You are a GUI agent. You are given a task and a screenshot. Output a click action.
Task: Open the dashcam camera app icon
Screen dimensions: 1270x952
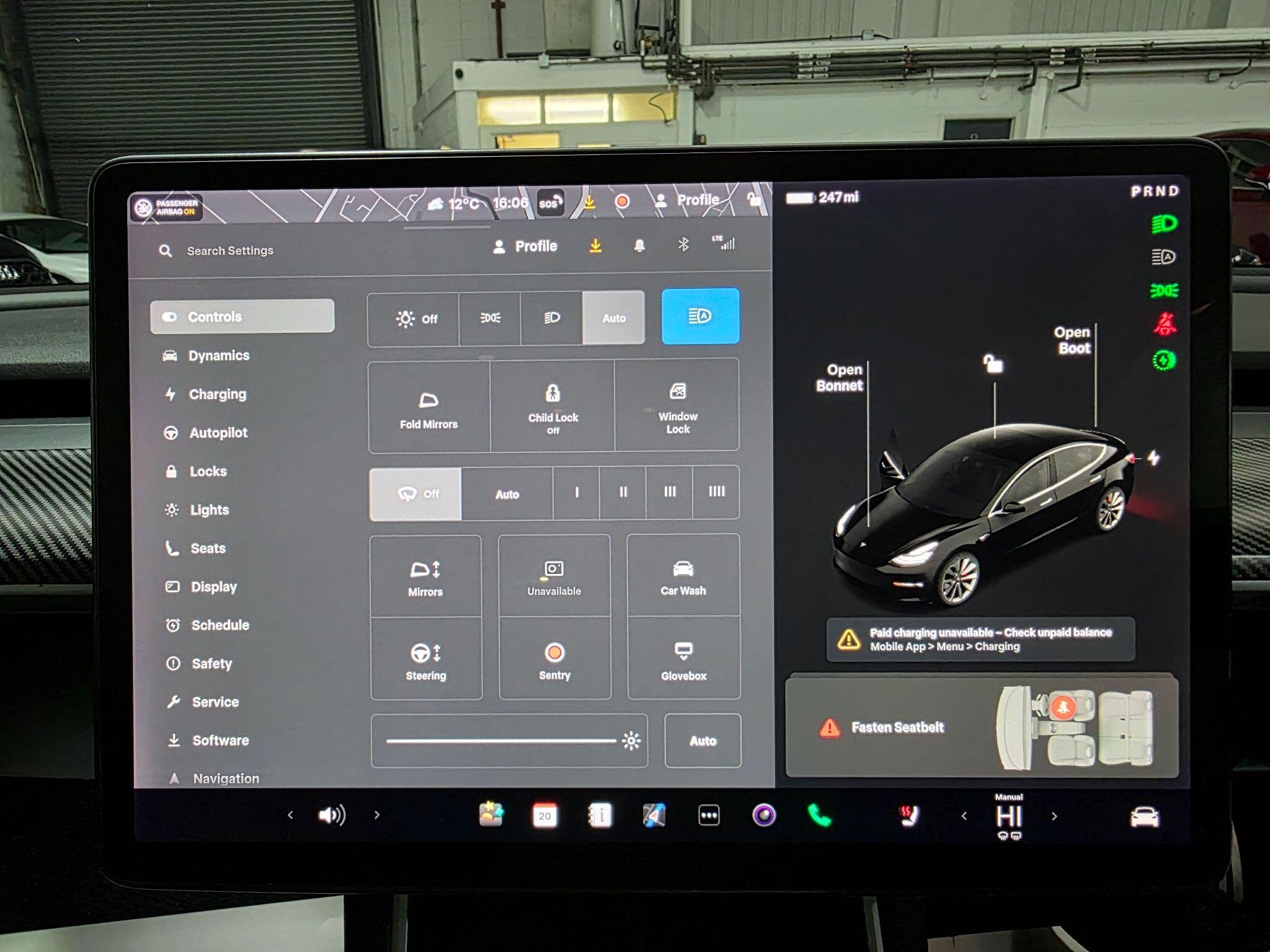(x=764, y=815)
